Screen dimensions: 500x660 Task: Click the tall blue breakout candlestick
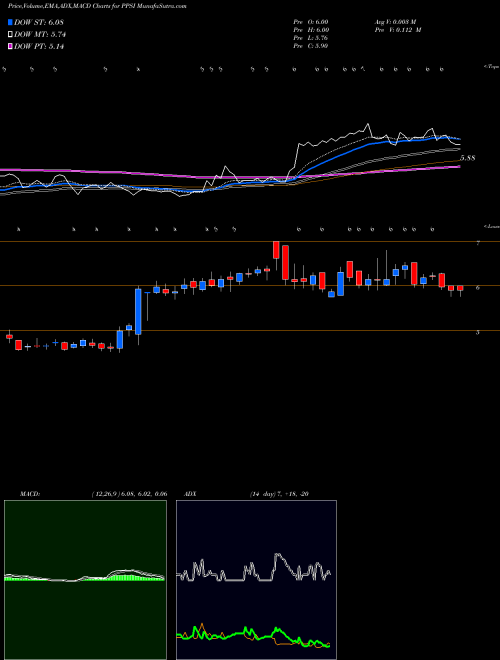click(138, 311)
